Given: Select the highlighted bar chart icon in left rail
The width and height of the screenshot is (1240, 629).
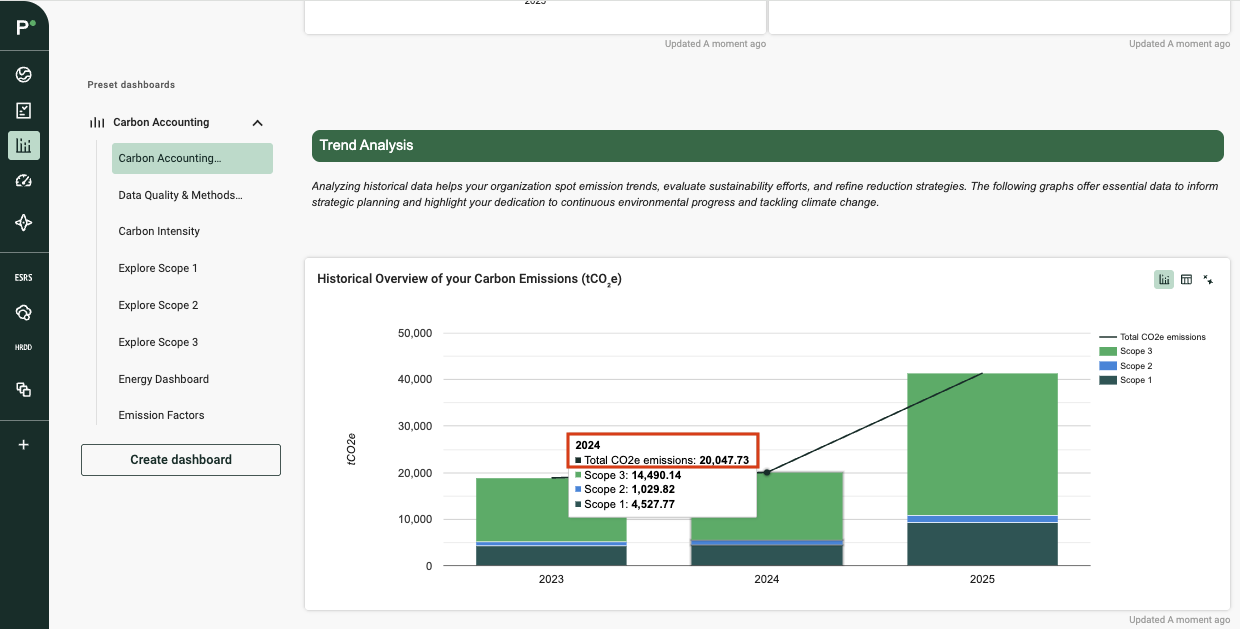Looking at the screenshot, I should [x=24, y=145].
